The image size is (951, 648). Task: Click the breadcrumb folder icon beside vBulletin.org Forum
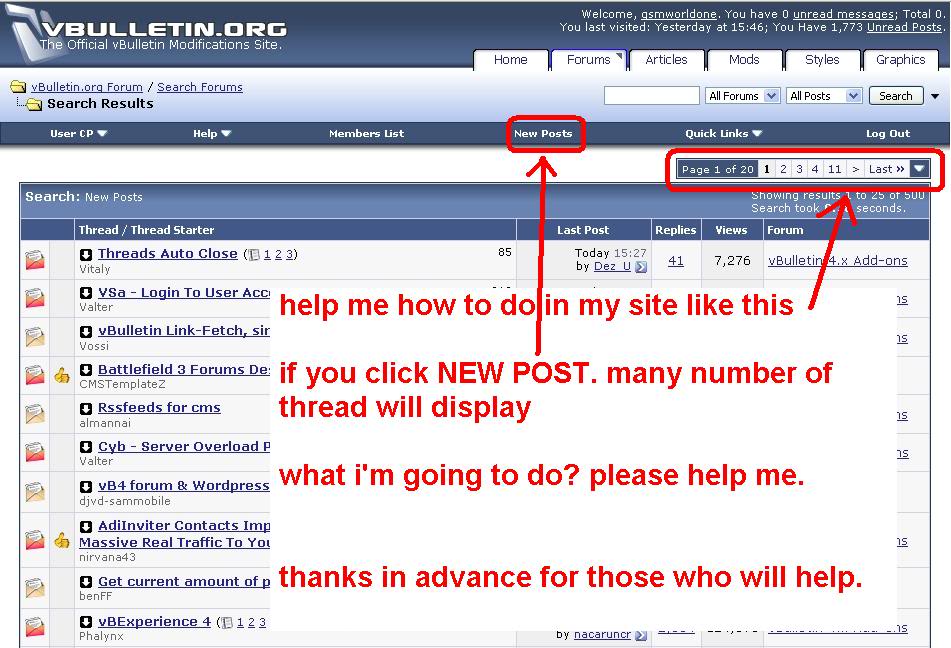18,87
